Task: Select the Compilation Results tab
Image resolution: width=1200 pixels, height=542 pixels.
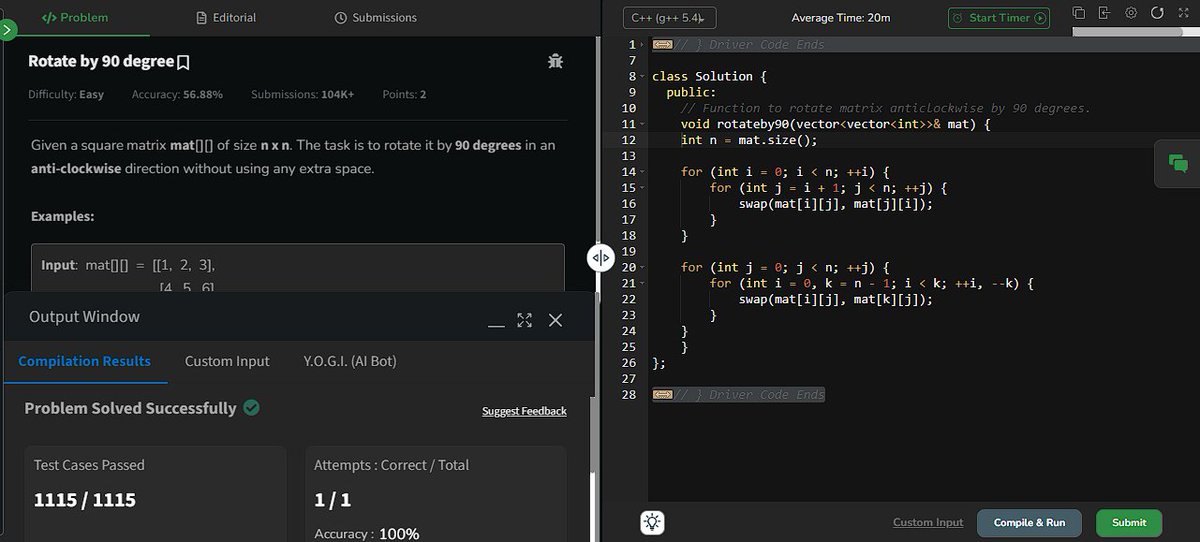Action: 85,361
